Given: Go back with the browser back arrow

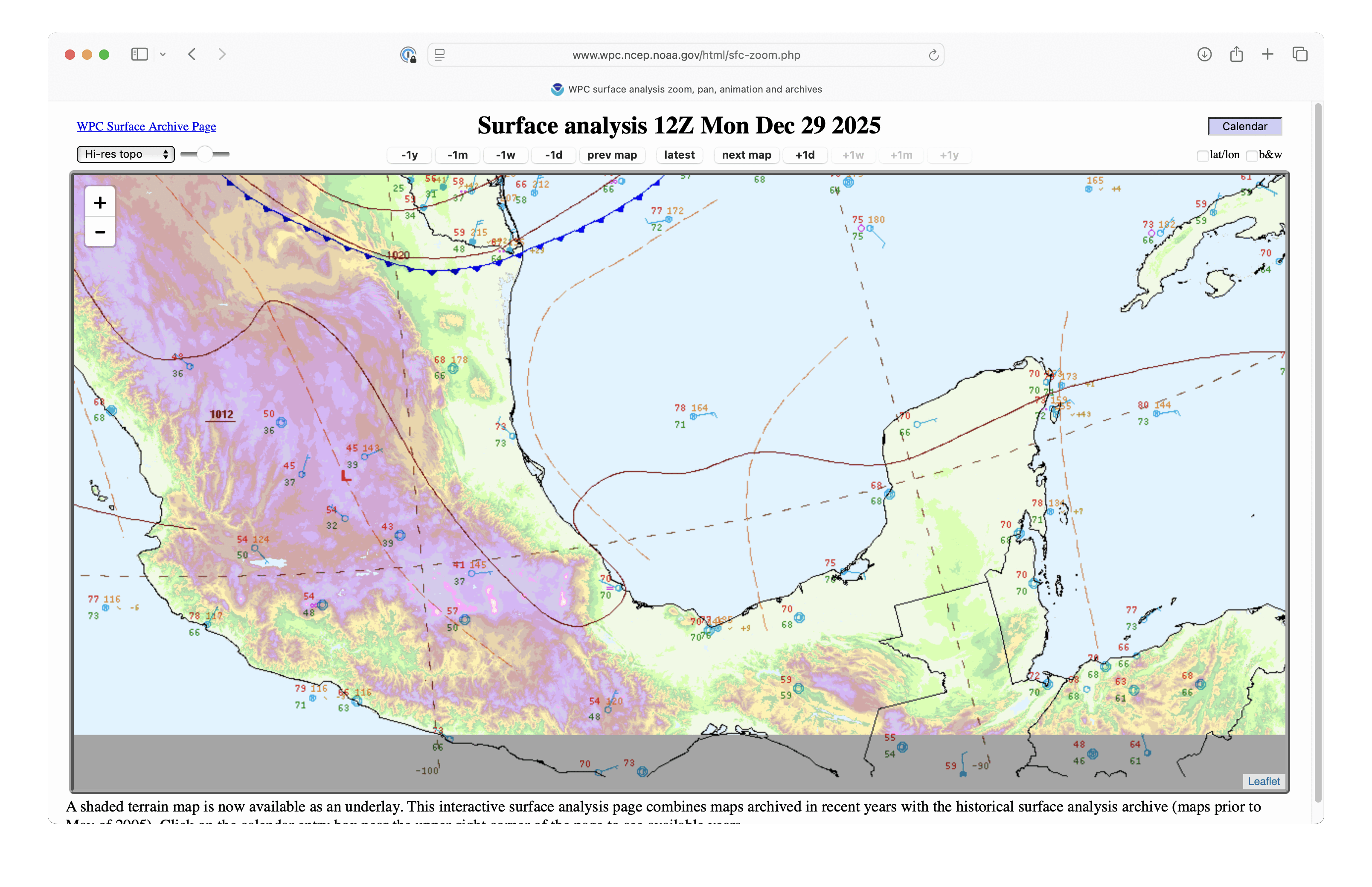Looking at the screenshot, I should click(192, 55).
